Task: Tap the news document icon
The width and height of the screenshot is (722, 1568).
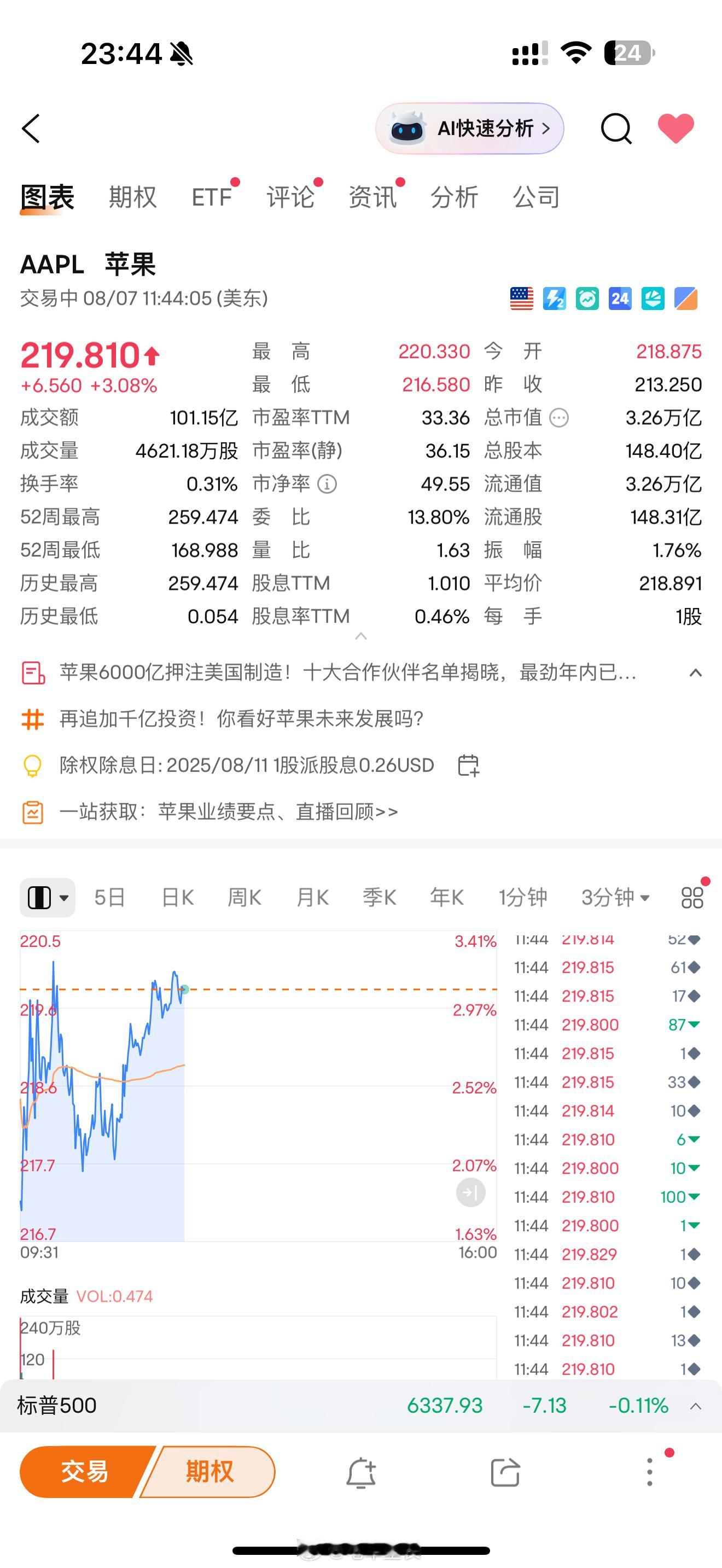Action: click(x=33, y=672)
